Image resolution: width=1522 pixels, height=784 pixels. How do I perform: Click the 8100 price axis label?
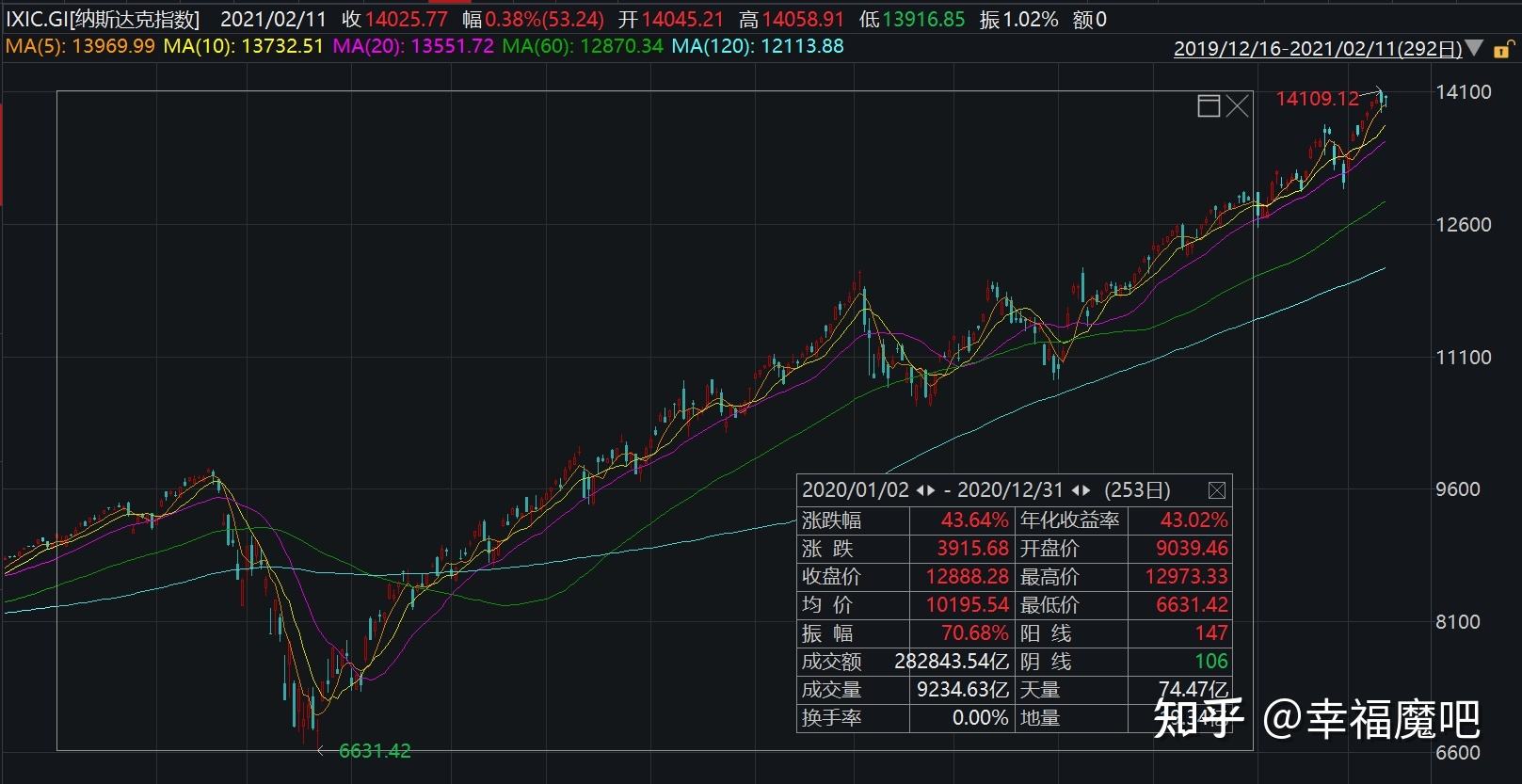[x=1458, y=622]
